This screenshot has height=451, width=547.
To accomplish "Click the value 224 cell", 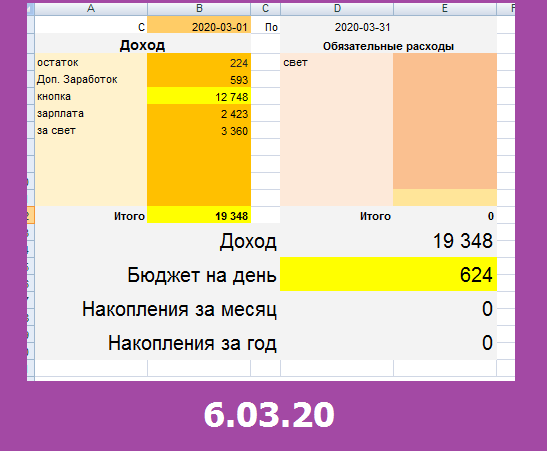I will pos(199,62).
